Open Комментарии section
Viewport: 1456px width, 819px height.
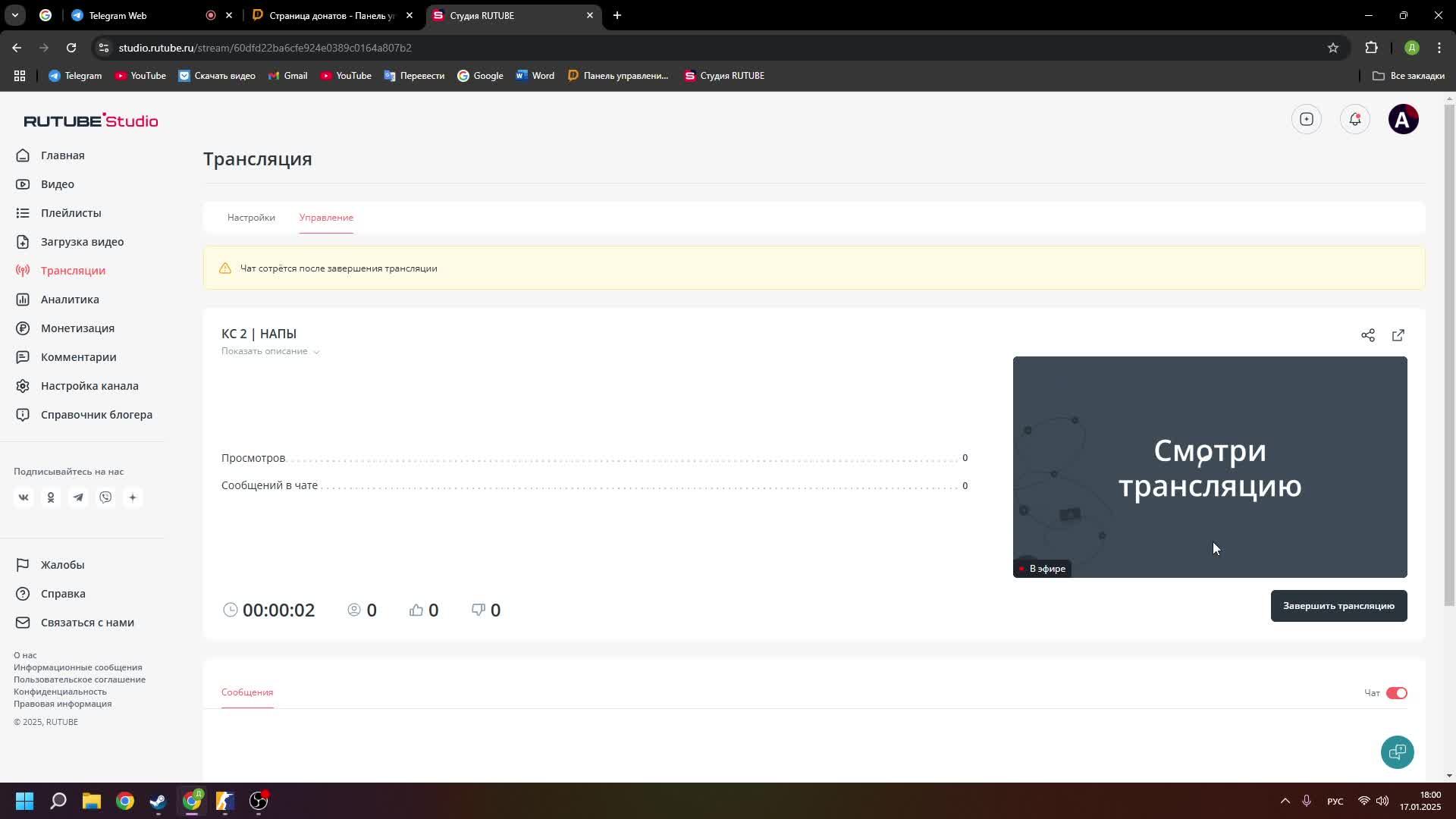(x=67, y=357)
